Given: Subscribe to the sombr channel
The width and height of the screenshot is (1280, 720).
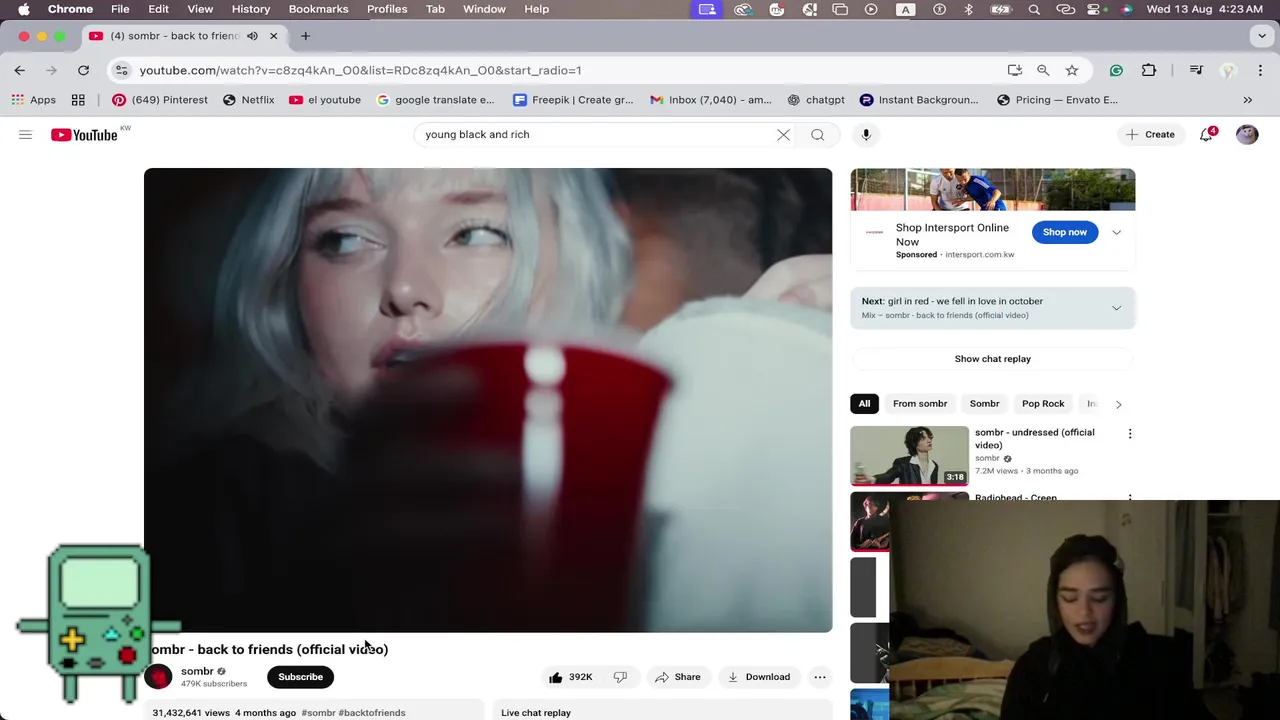Looking at the screenshot, I should (x=300, y=677).
